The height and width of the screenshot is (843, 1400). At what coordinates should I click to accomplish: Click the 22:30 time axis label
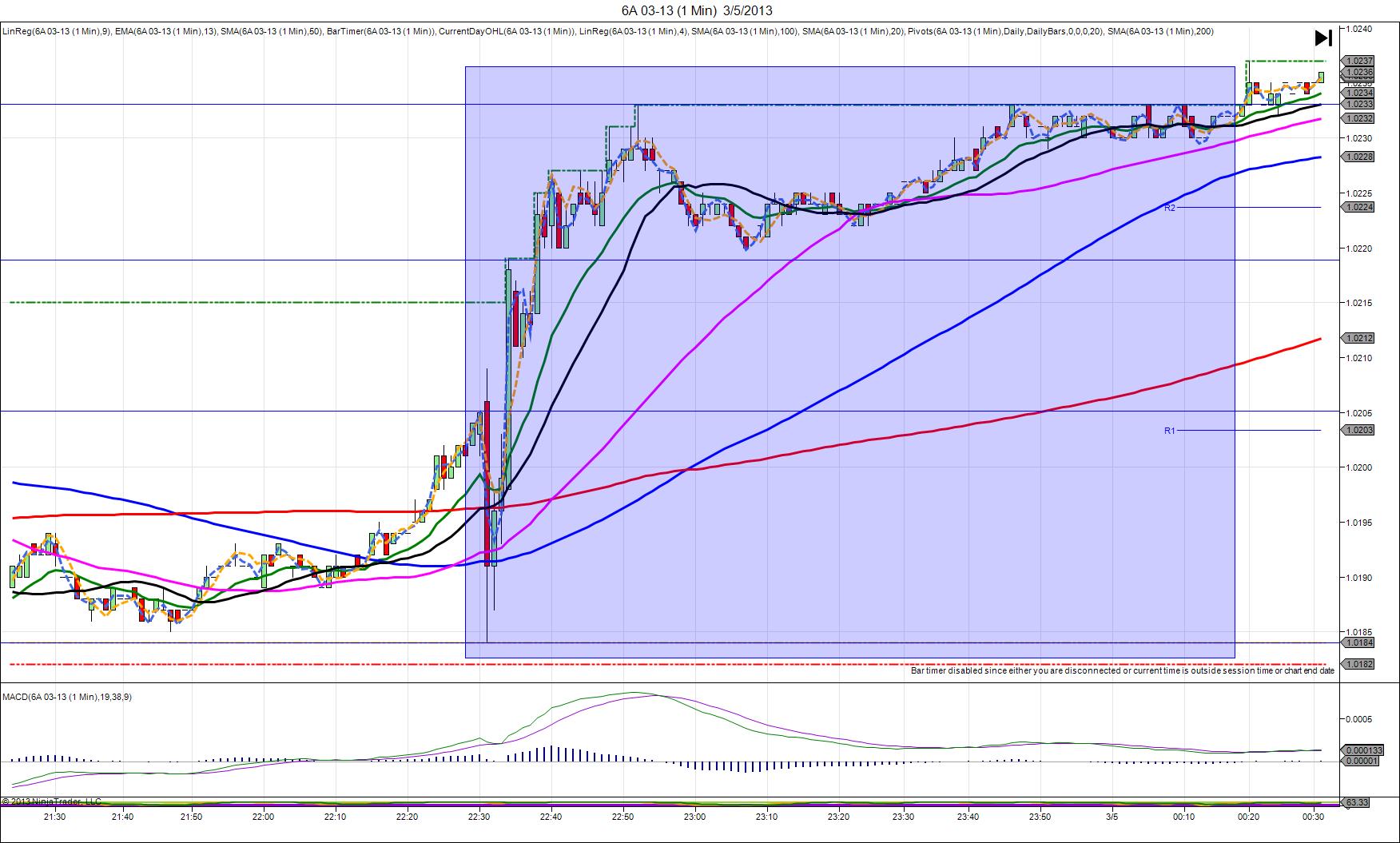(479, 817)
